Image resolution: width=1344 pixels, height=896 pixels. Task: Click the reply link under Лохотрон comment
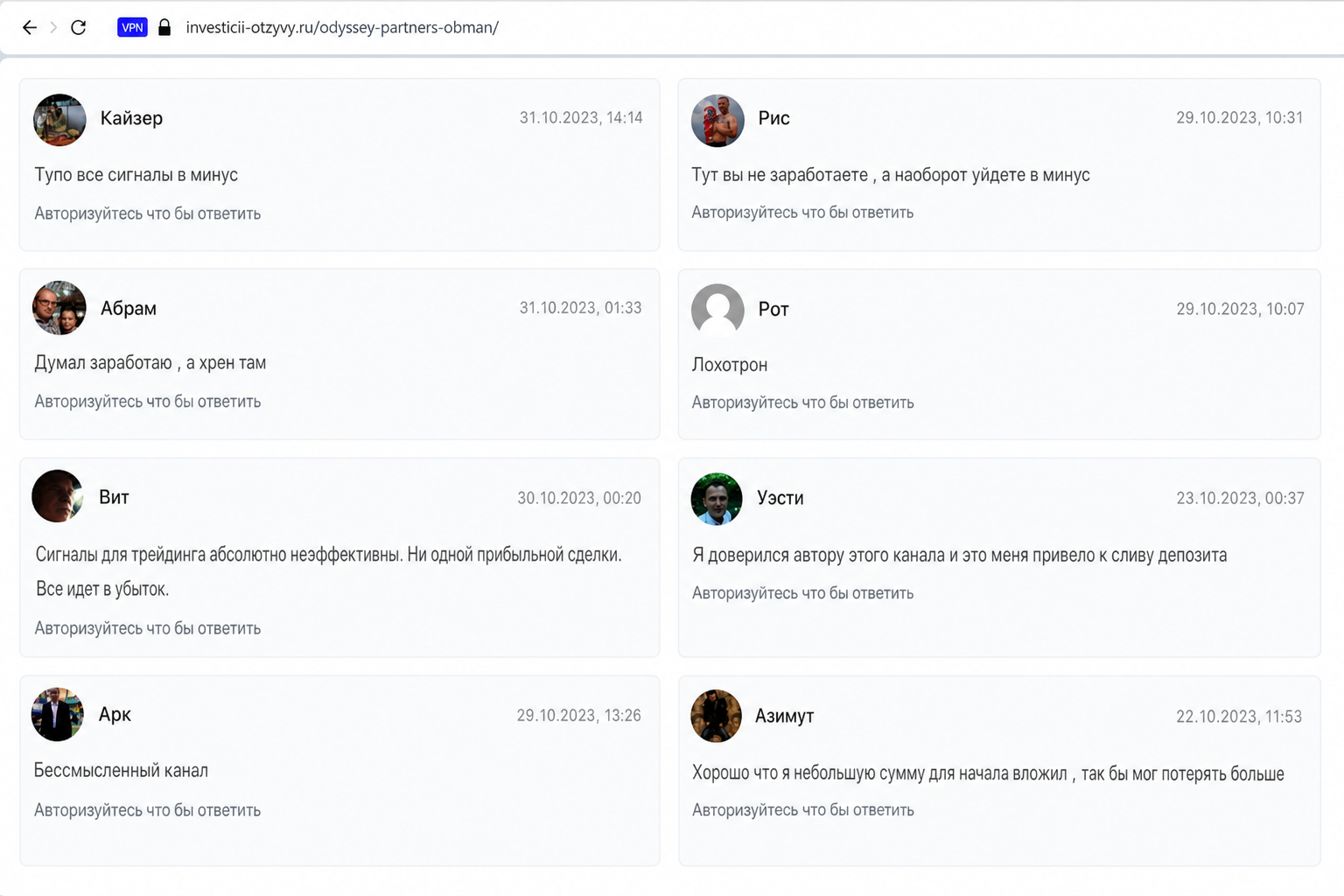coord(802,402)
